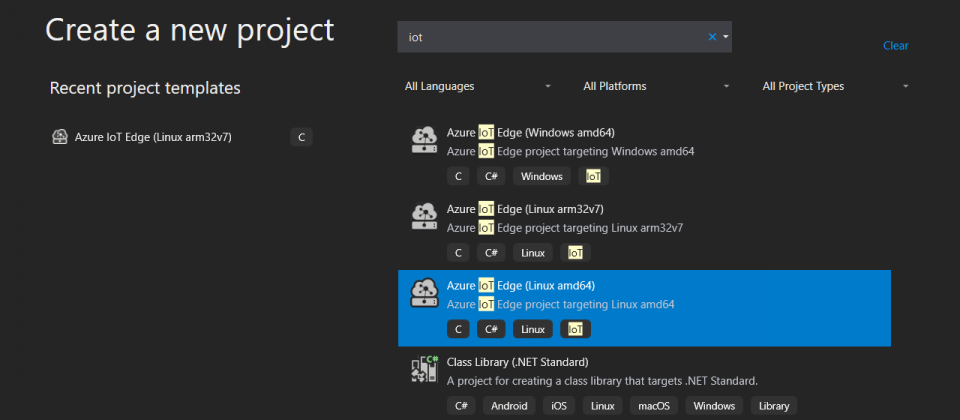Open recent template Azure IoT Edge (Linux arm32v7)
Viewport: 960px width, 420px height.
153,137
